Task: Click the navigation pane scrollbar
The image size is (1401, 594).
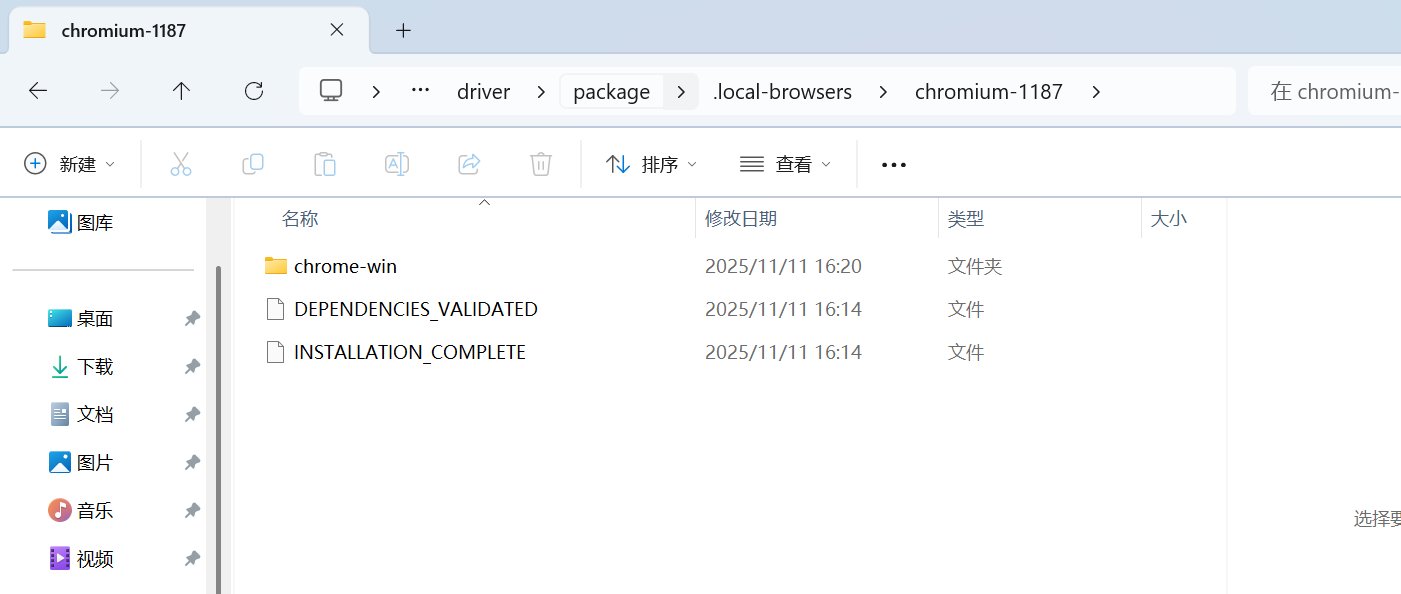Action: pos(218,430)
